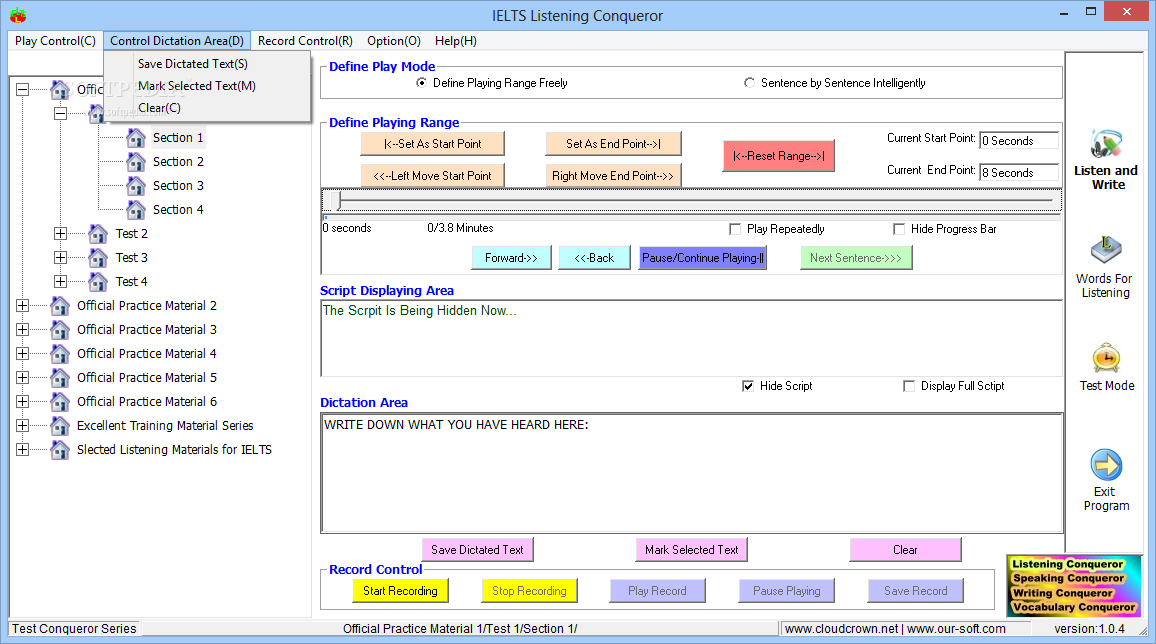
Task: Expand the Test 4 node
Action: pos(60,281)
